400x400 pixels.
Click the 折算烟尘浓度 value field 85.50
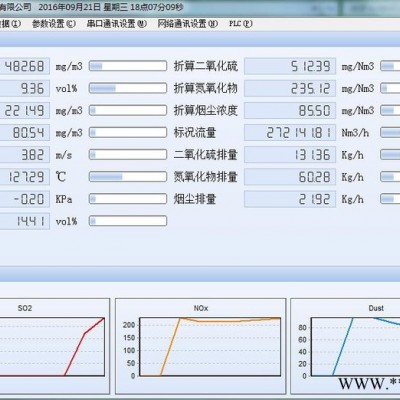coord(290,110)
